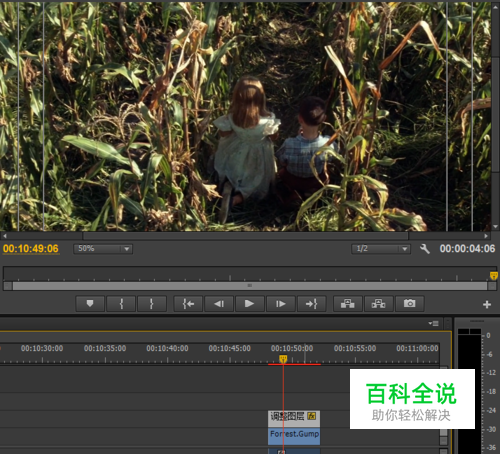This screenshot has width=500, height=454.
Task: Click 00:10:55:00 on the timeline ruler
Action: coord(355,348)
